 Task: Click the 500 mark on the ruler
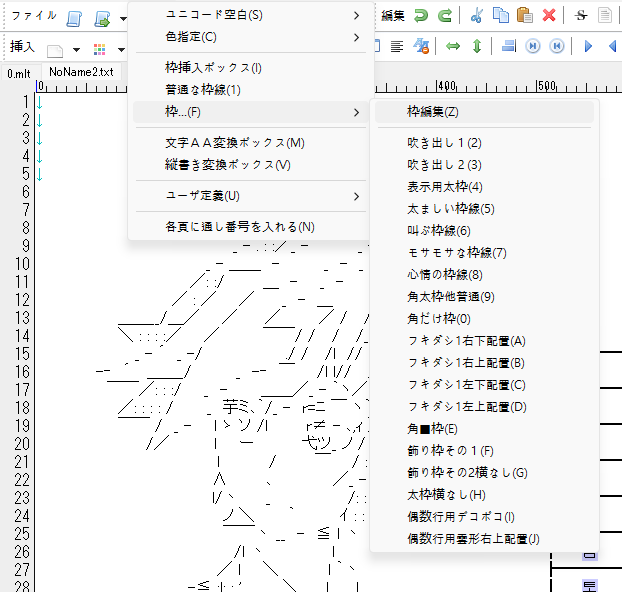coord(547,86)
